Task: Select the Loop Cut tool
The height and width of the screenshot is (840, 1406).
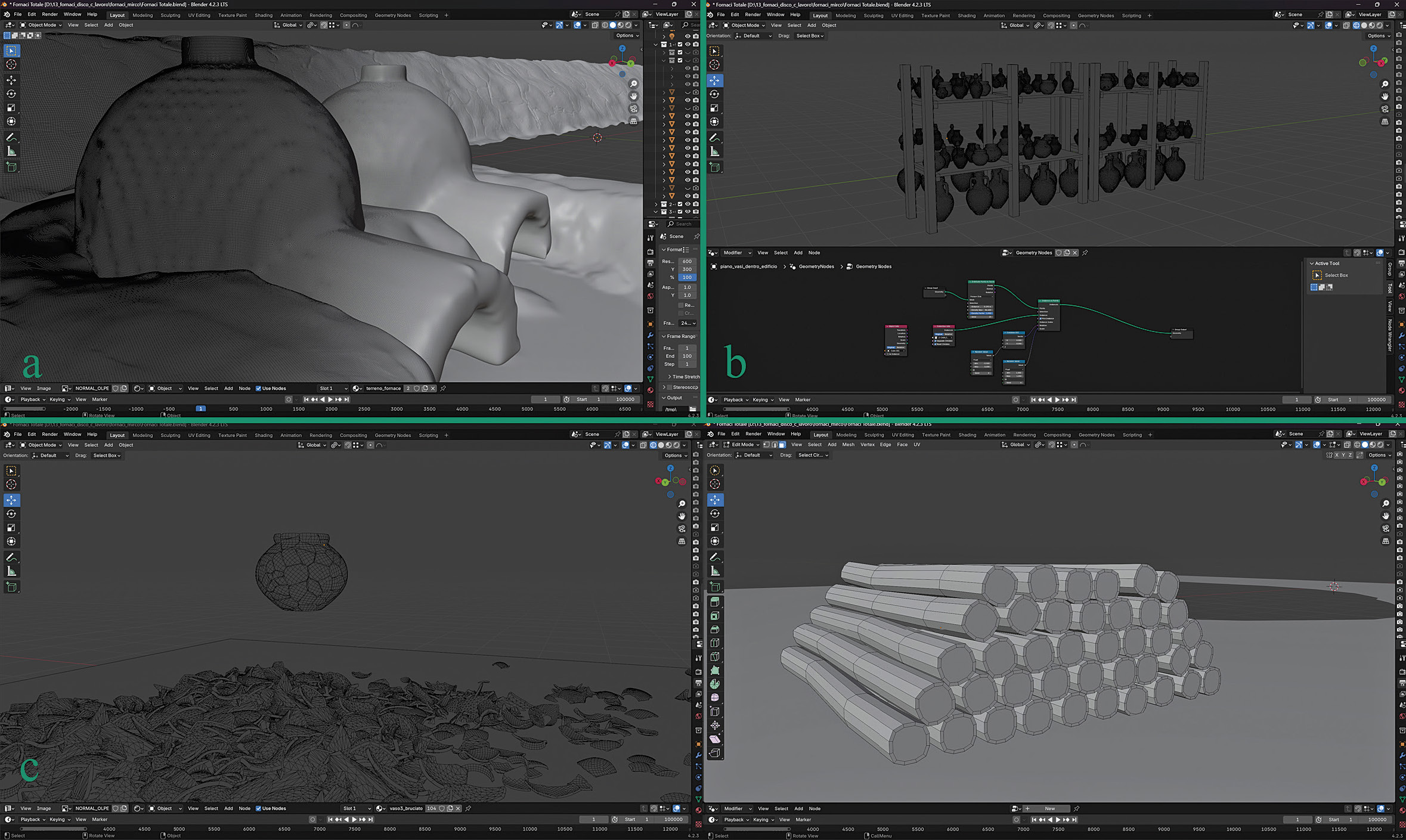Action: pyautogui.click(x=714, y=643)
